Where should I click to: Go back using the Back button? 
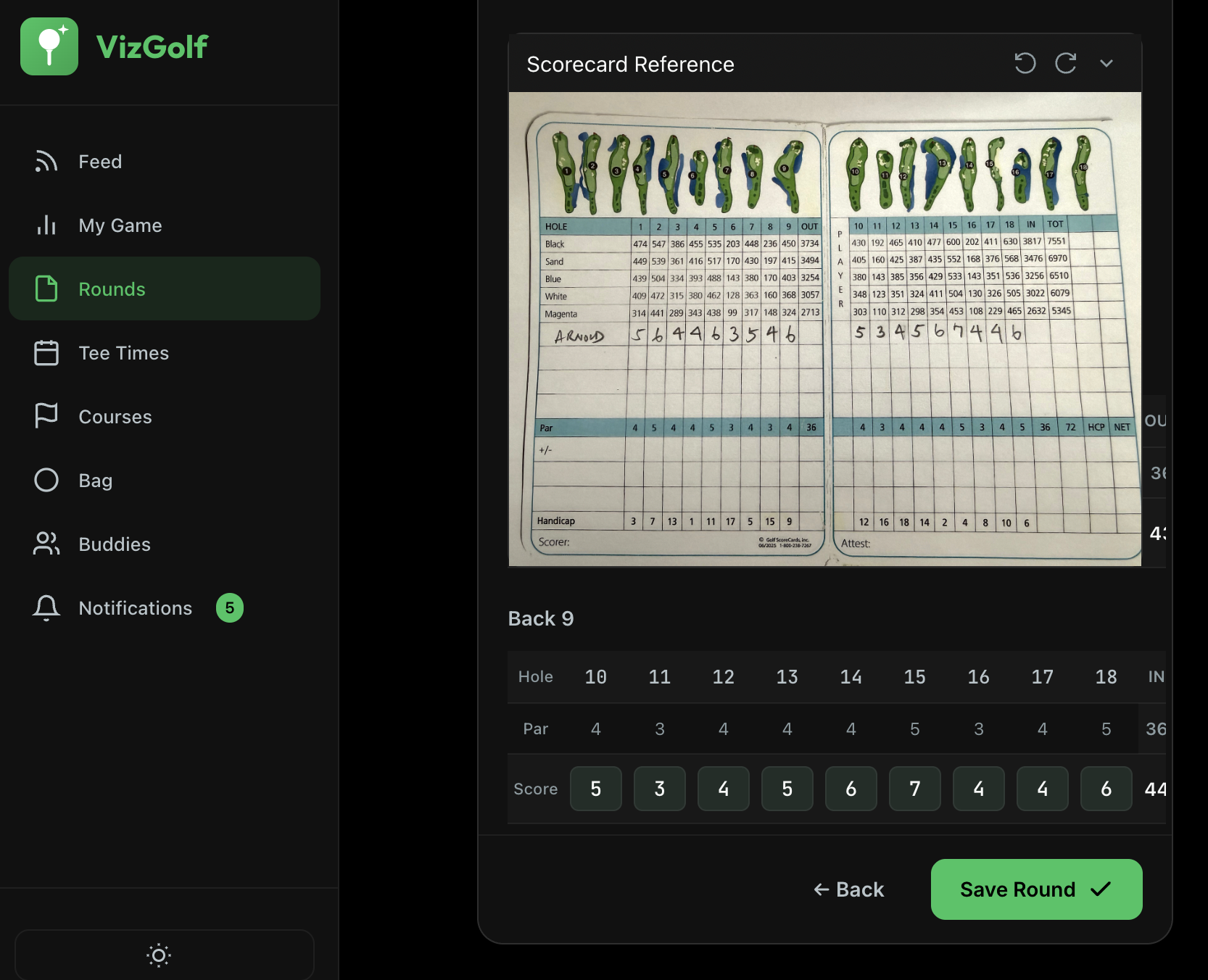click(848, 889)
